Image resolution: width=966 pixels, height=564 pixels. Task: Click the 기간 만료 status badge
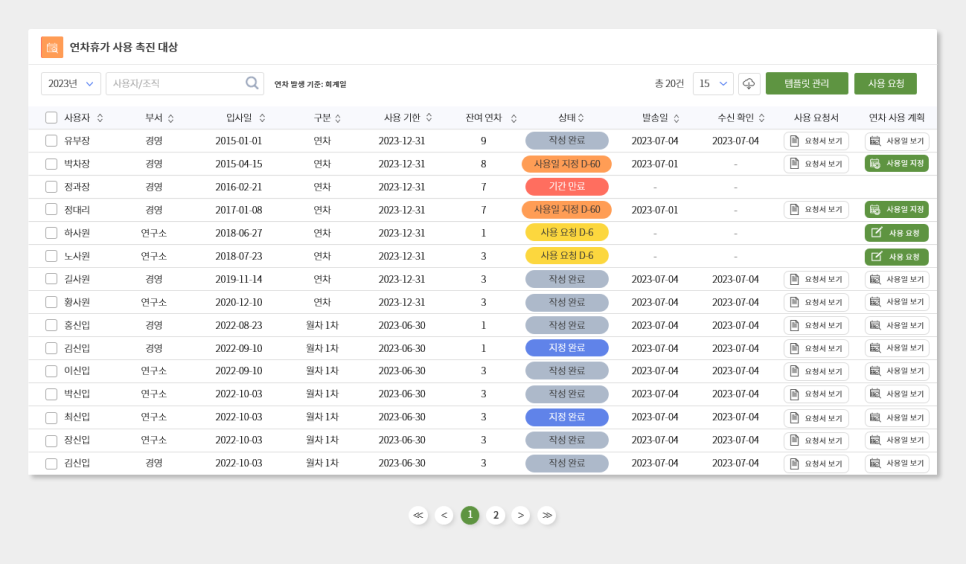[567, 186]
